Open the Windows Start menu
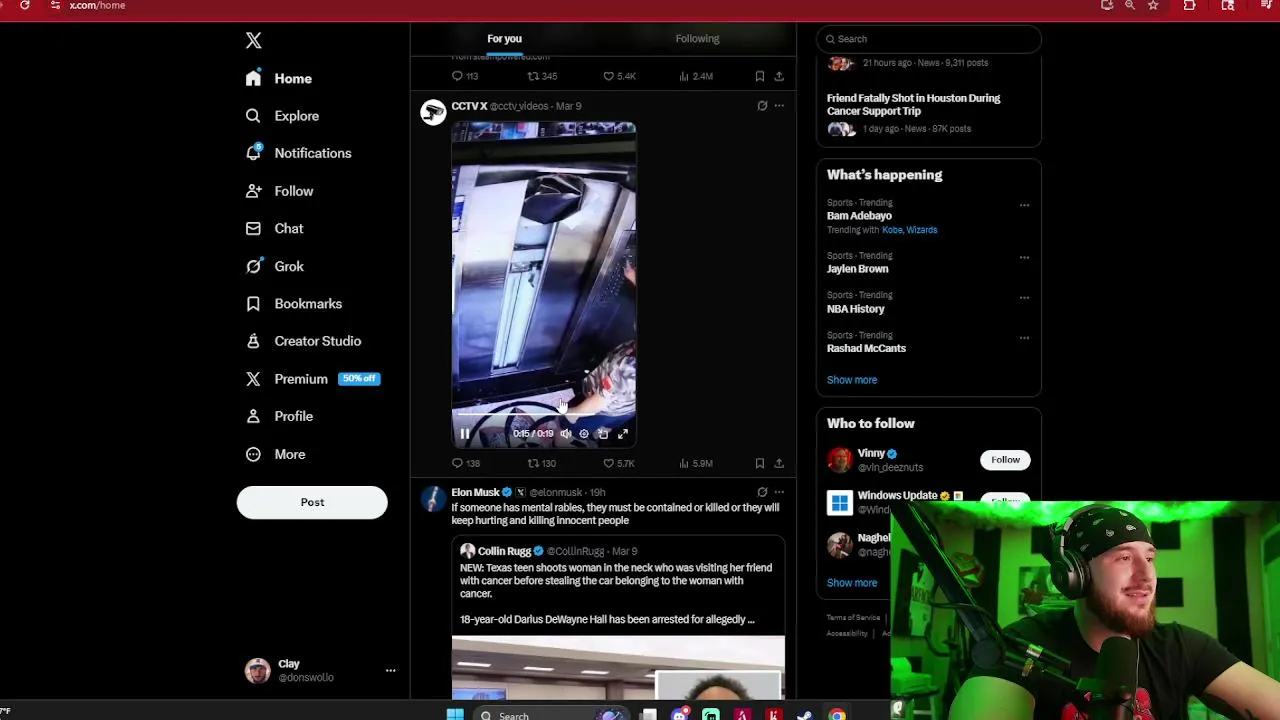The image size is (1280, 720). [455, 714]
